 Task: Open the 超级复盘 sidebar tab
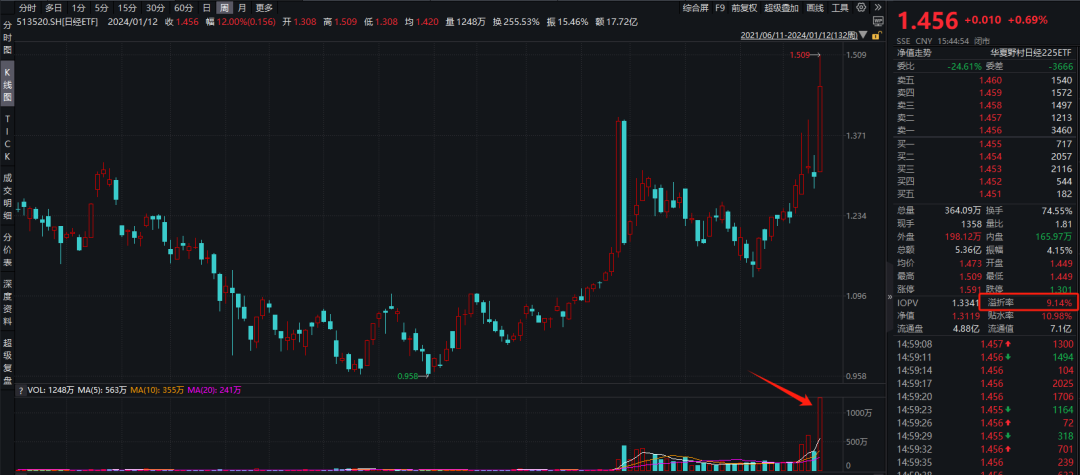click(8, 361)
